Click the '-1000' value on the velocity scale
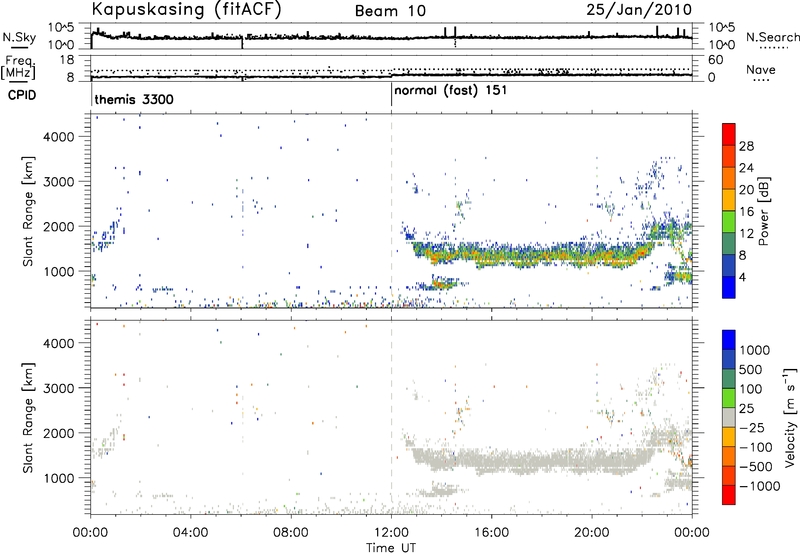 (760, 486)
